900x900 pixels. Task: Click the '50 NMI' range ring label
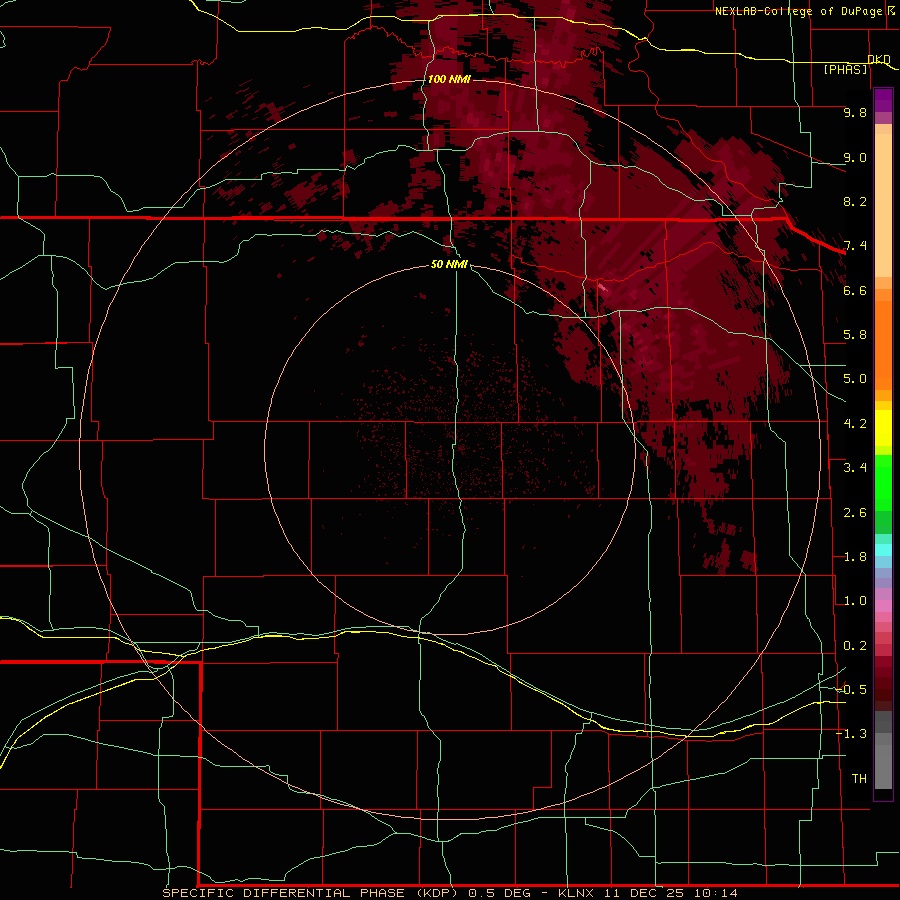click(x=449, y=264)
